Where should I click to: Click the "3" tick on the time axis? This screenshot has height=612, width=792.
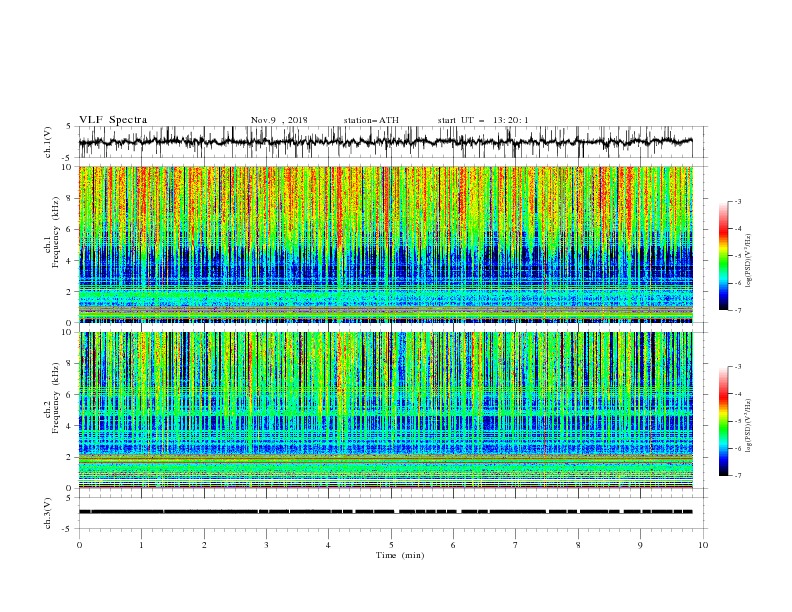[266, 545]
